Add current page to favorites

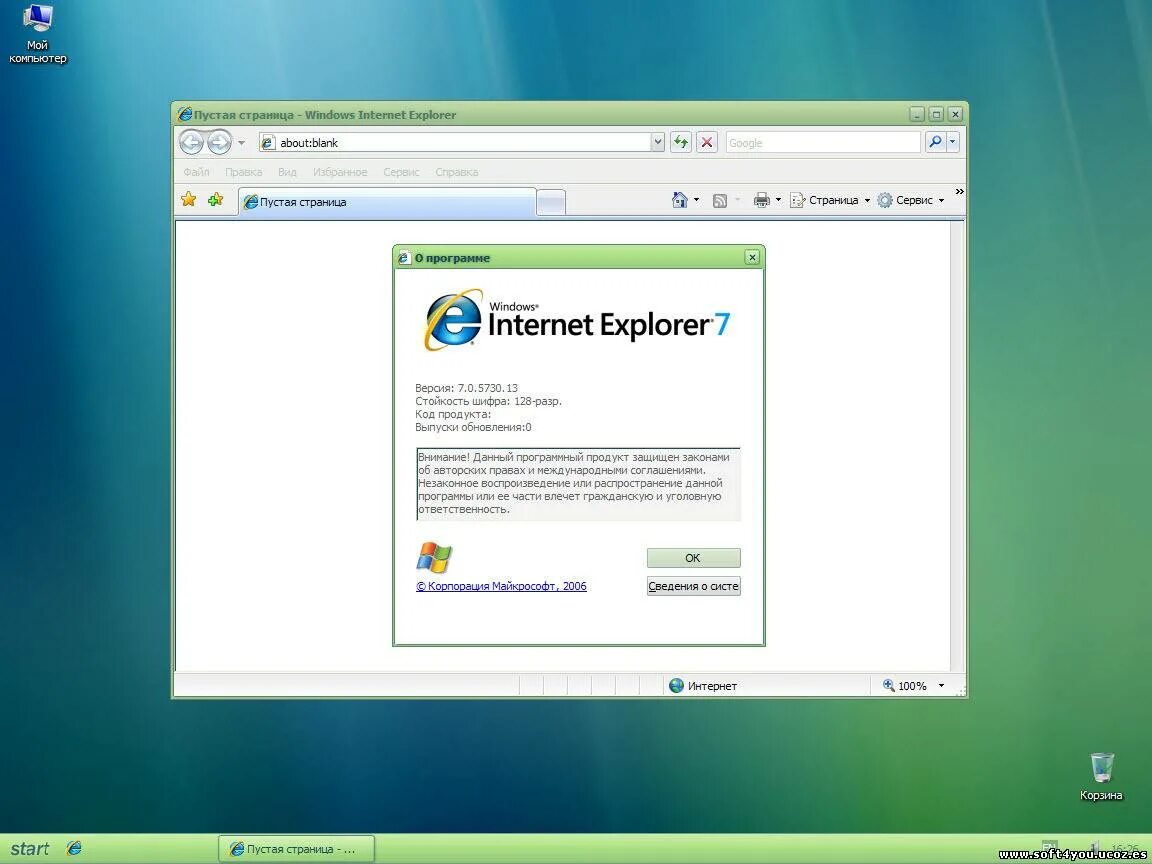pos(214,199)
